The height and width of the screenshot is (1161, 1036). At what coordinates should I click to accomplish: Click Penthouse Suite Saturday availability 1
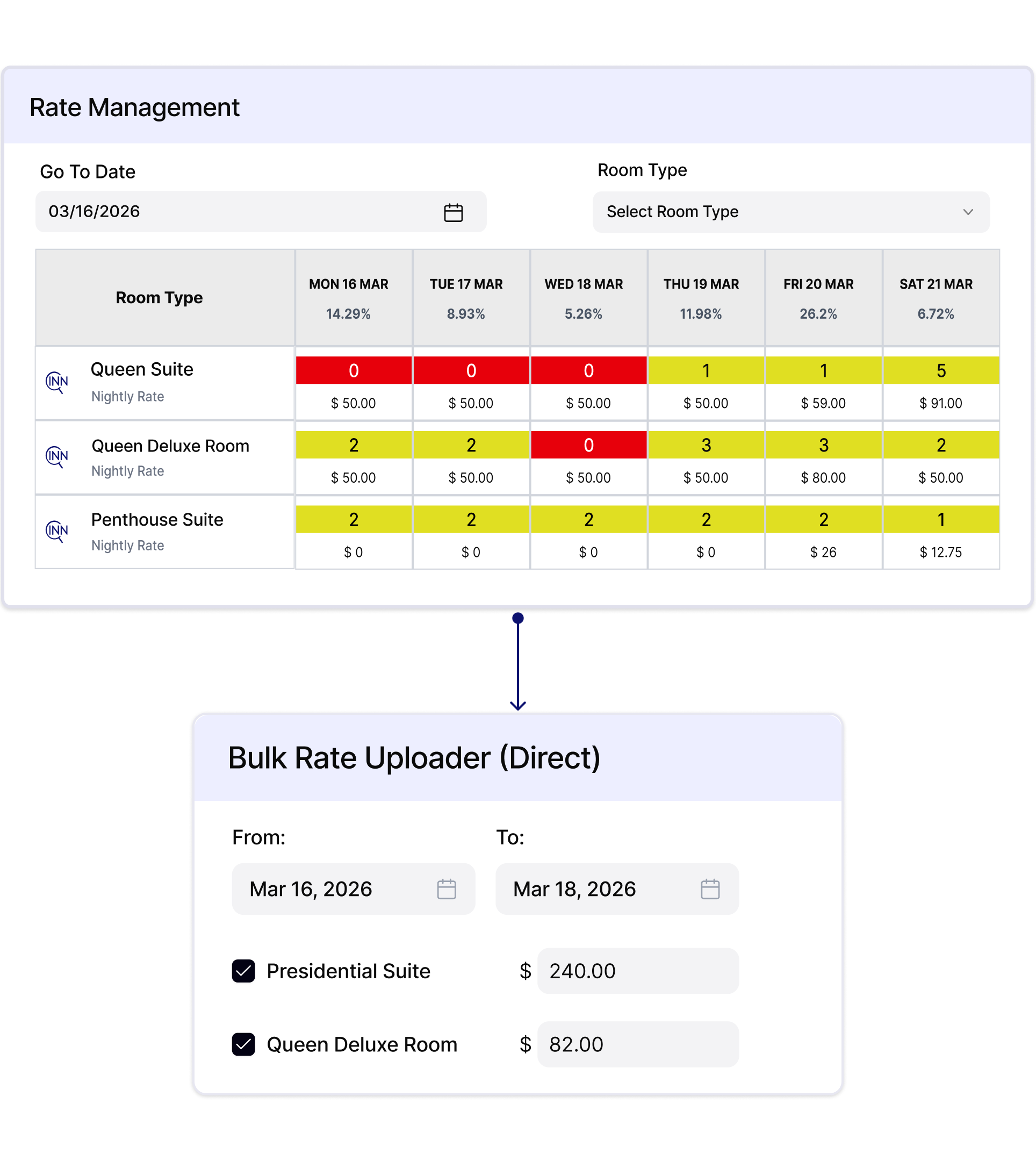pyautogui.click(x=941, y=520)
